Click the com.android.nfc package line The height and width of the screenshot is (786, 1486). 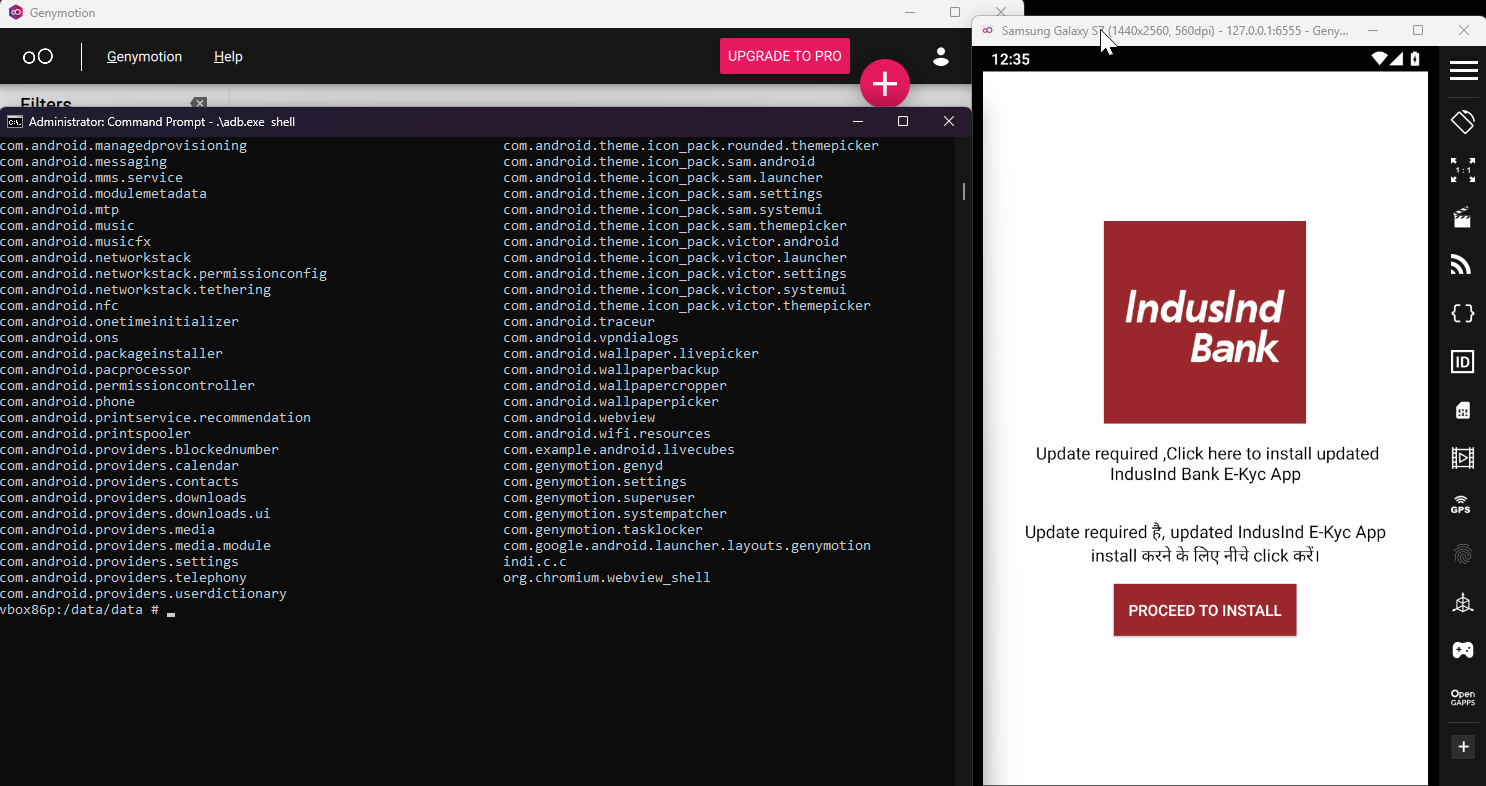click(x=59, y=306)
